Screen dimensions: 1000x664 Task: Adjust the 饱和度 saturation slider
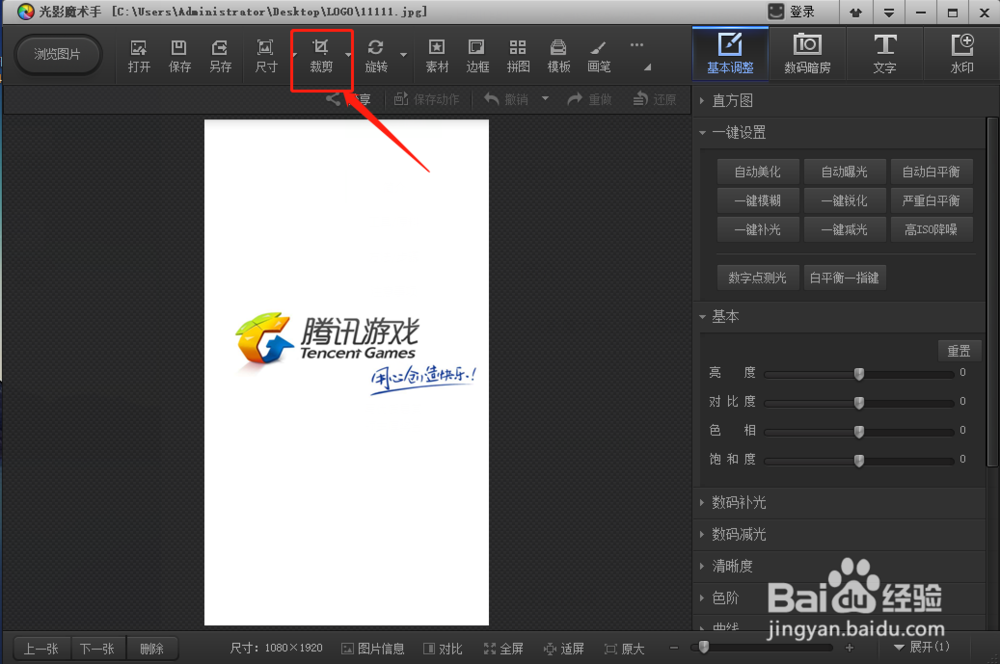click(x=859, y=461)
